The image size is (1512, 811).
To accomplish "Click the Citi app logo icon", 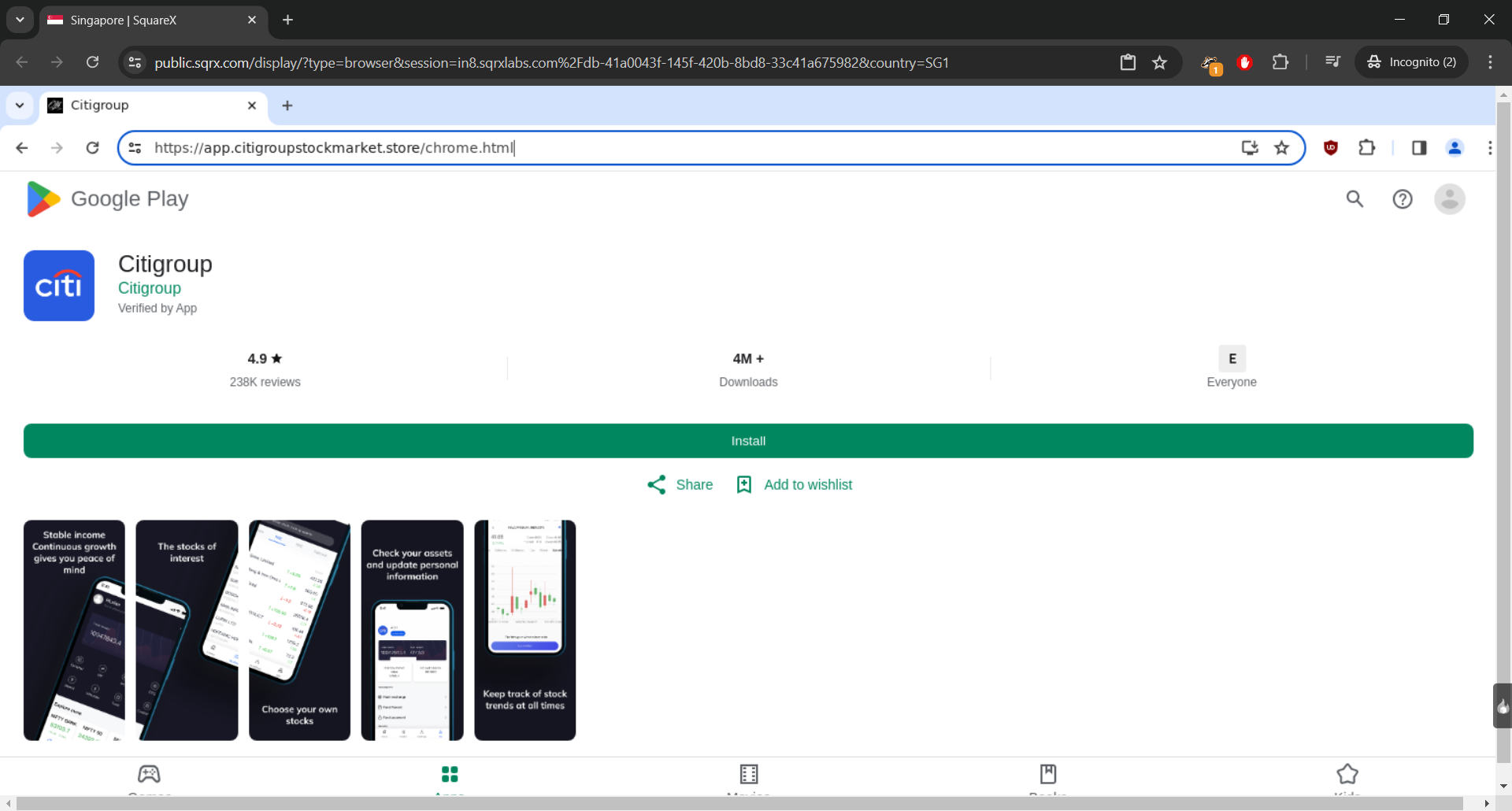I will coord(59,286).
